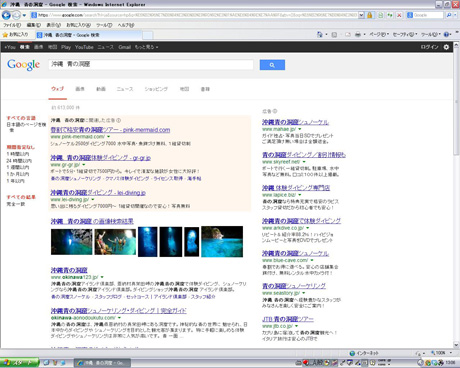
Task: Open the セーフティ dropdown in command bar
Action: (x=405, y=34)
